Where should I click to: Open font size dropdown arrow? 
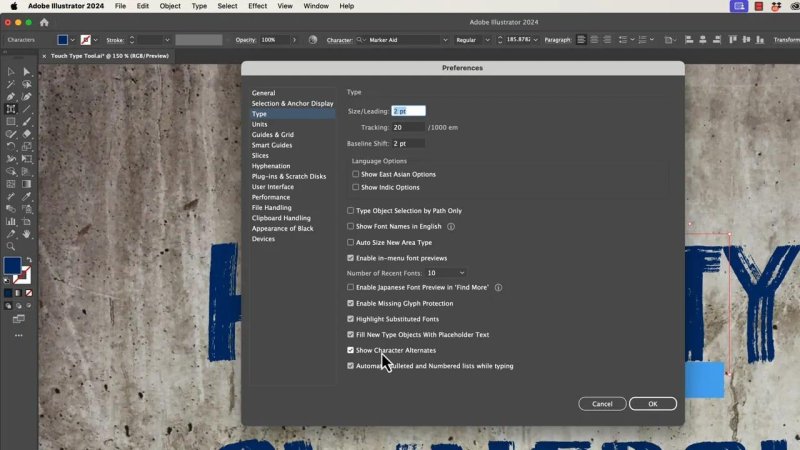click(535, 40)
